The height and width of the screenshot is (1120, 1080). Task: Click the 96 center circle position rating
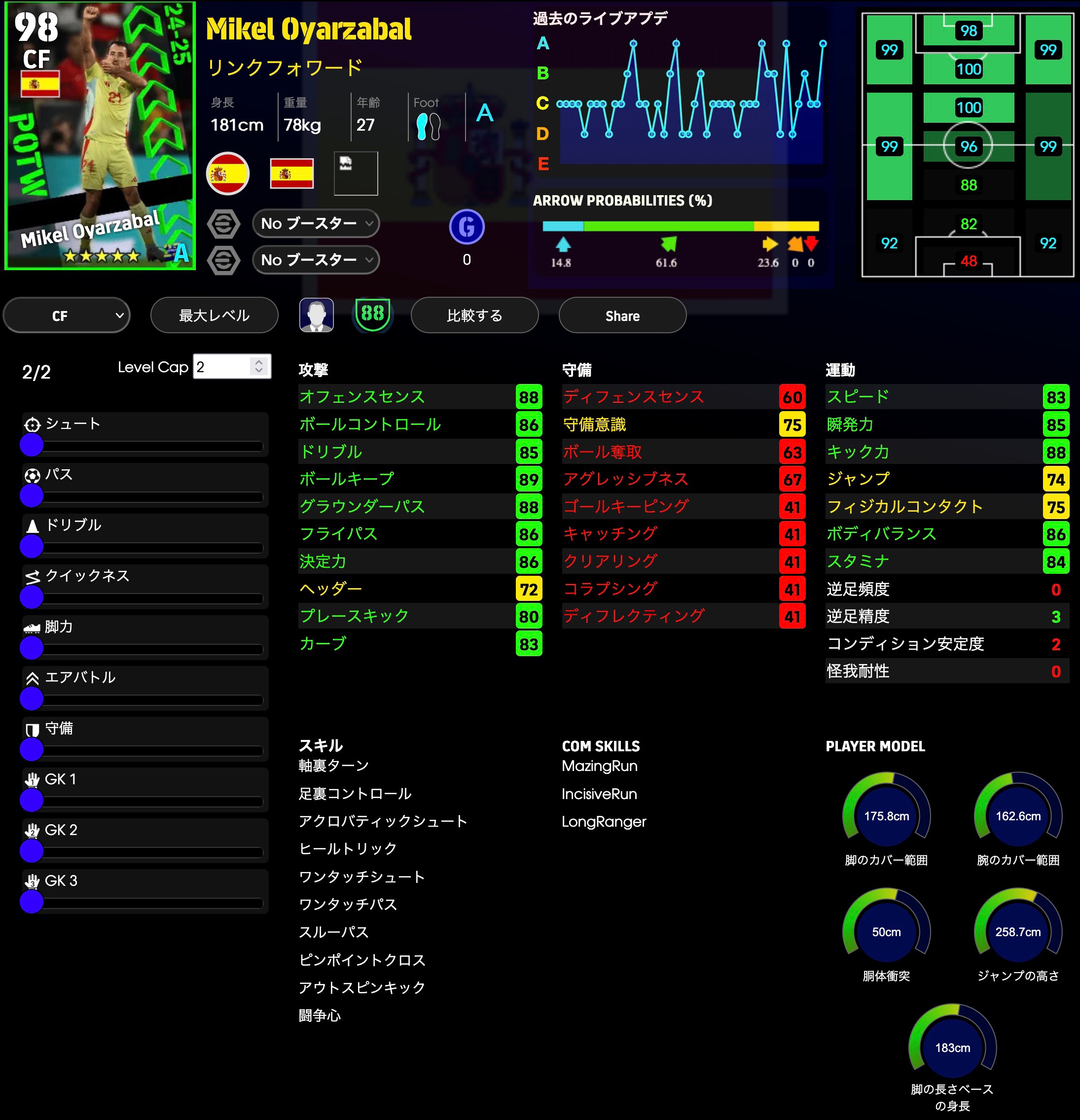[969, 147]
